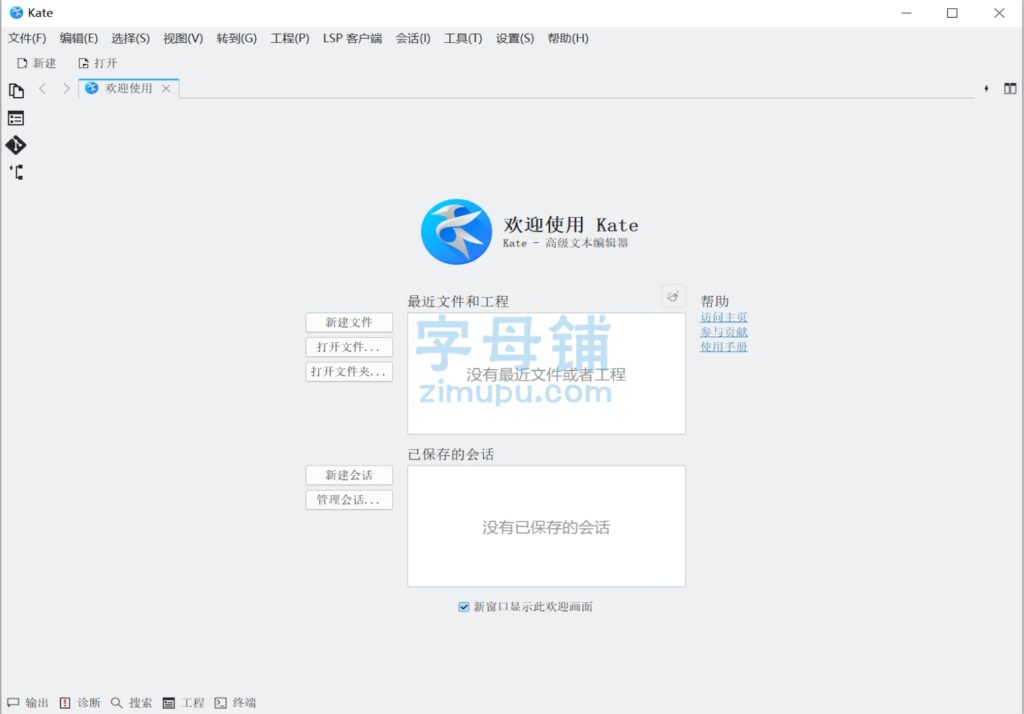The height and width of the screenshot is (714, 1024).
Task: Open the 选择(S) menu
Action: coord(130,38)
